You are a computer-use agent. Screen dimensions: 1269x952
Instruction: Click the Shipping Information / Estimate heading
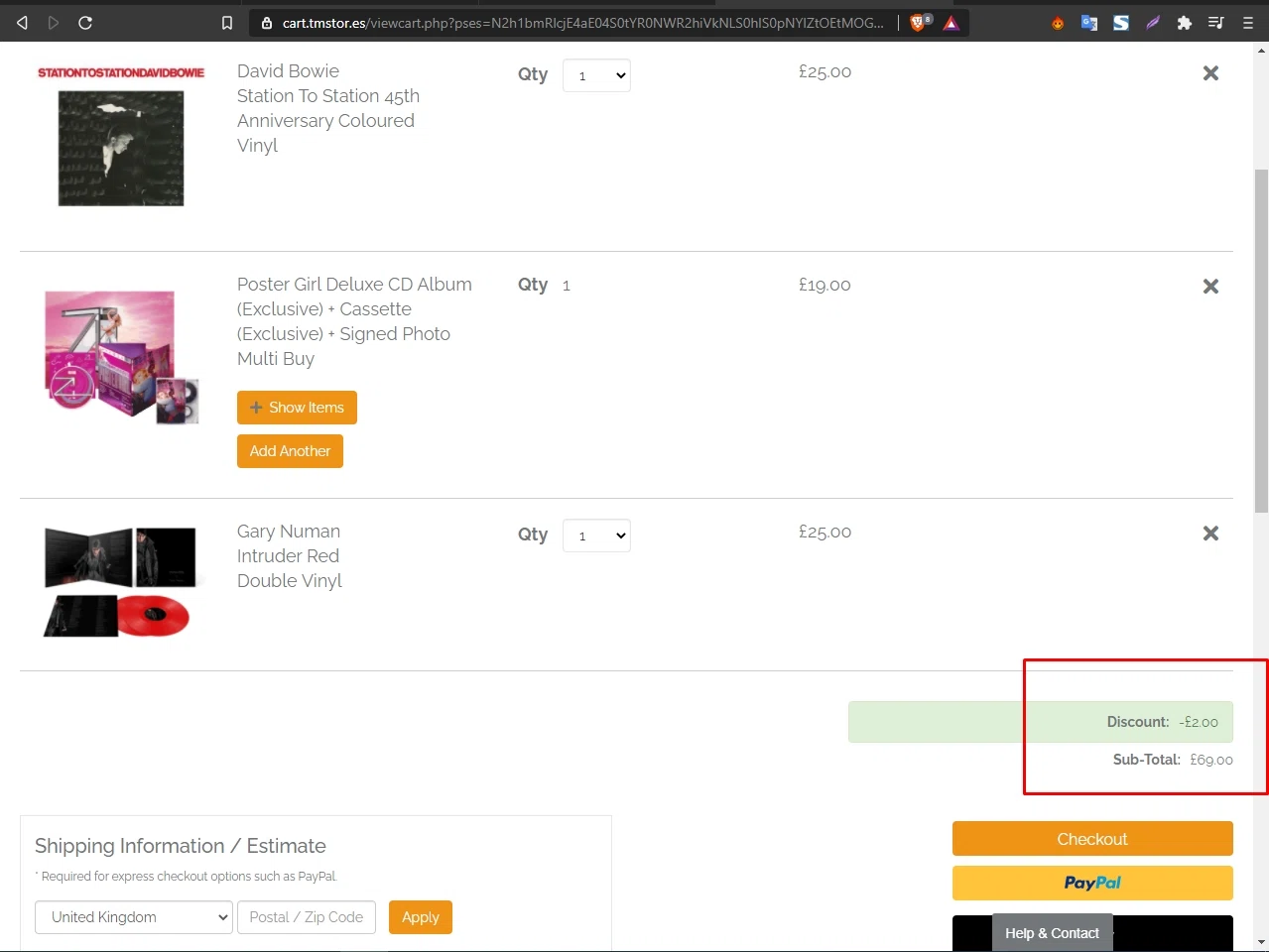pyautogui.click(x=181, y=846)
